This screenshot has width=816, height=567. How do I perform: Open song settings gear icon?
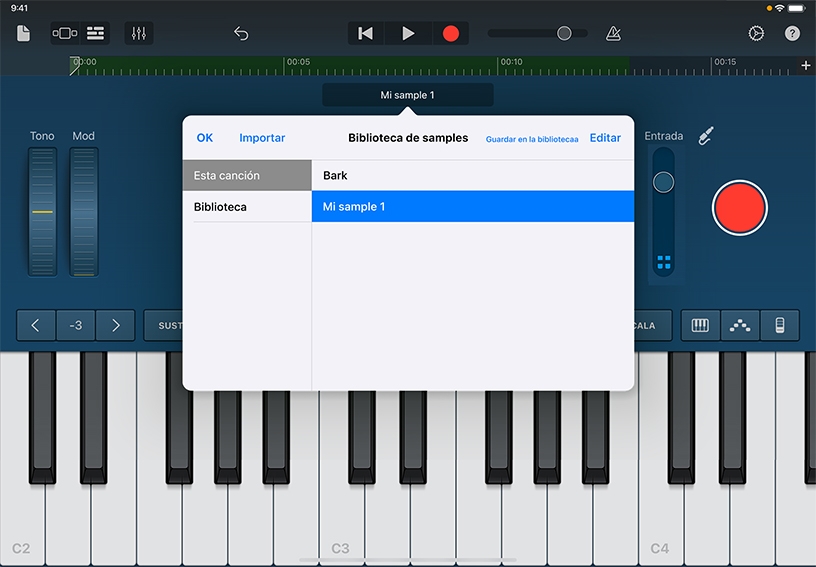point(756,33)
